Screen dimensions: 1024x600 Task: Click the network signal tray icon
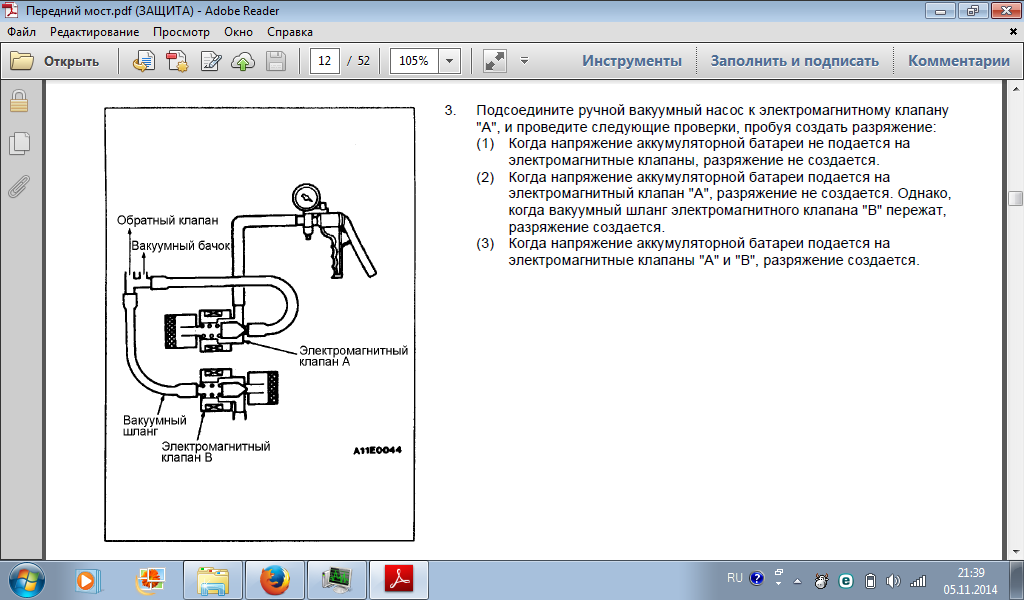(x=918, y=580)
